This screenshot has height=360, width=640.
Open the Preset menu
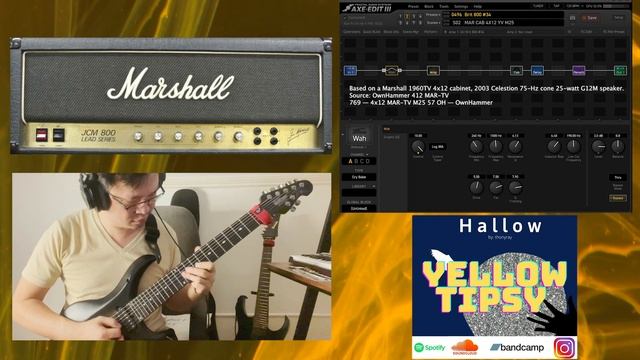coord(413,7)
